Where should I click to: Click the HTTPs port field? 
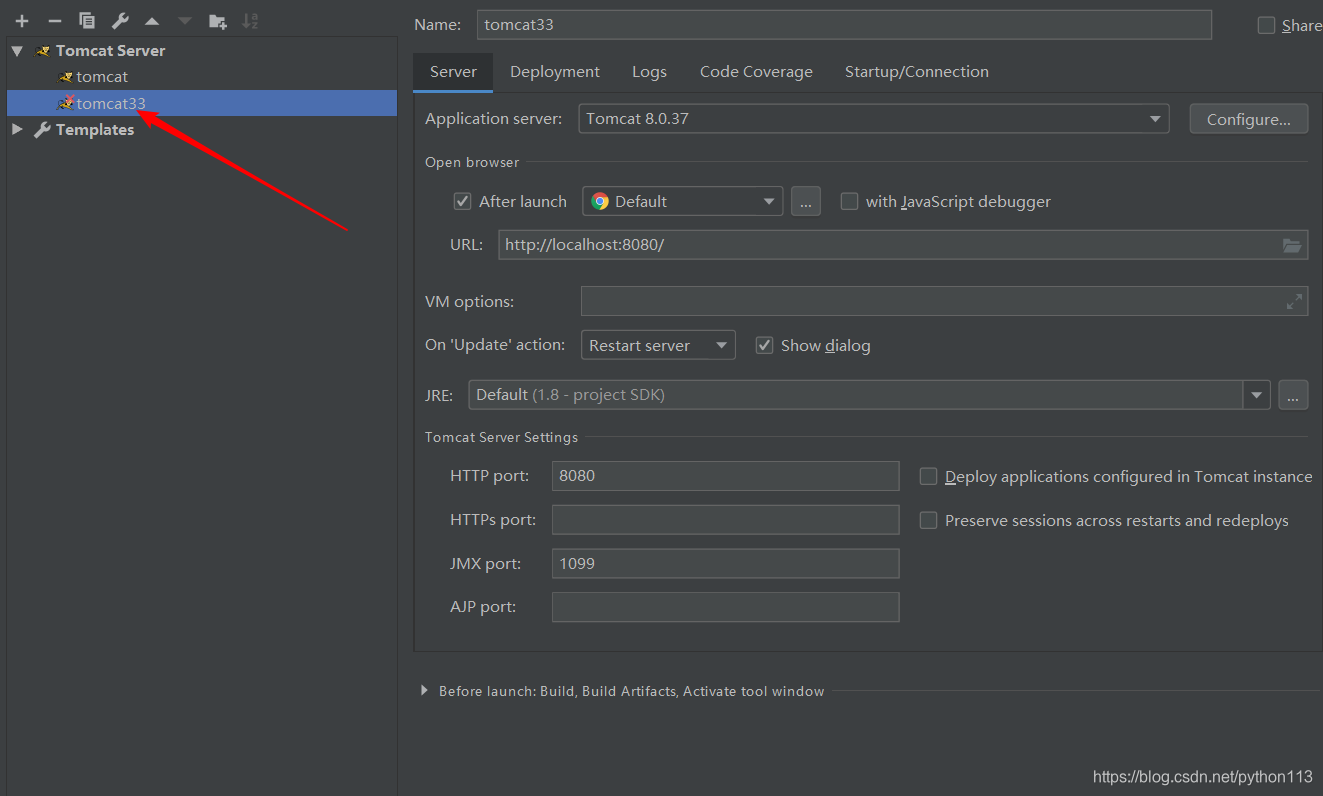725,520
